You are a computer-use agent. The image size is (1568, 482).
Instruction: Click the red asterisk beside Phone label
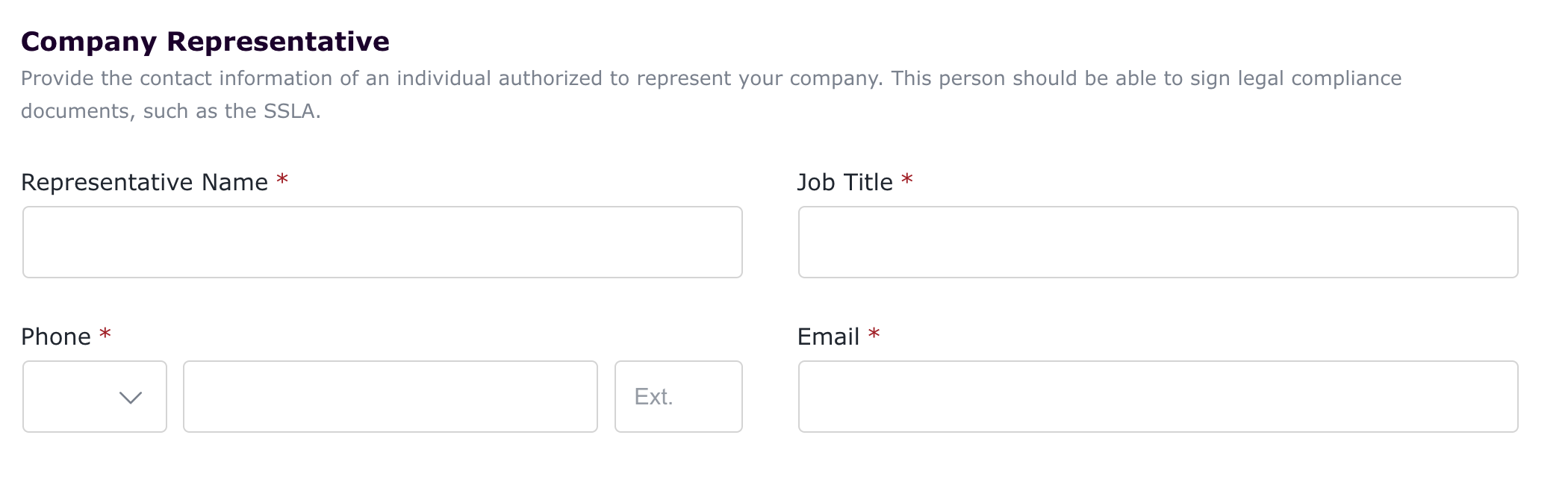coord(105,335)
